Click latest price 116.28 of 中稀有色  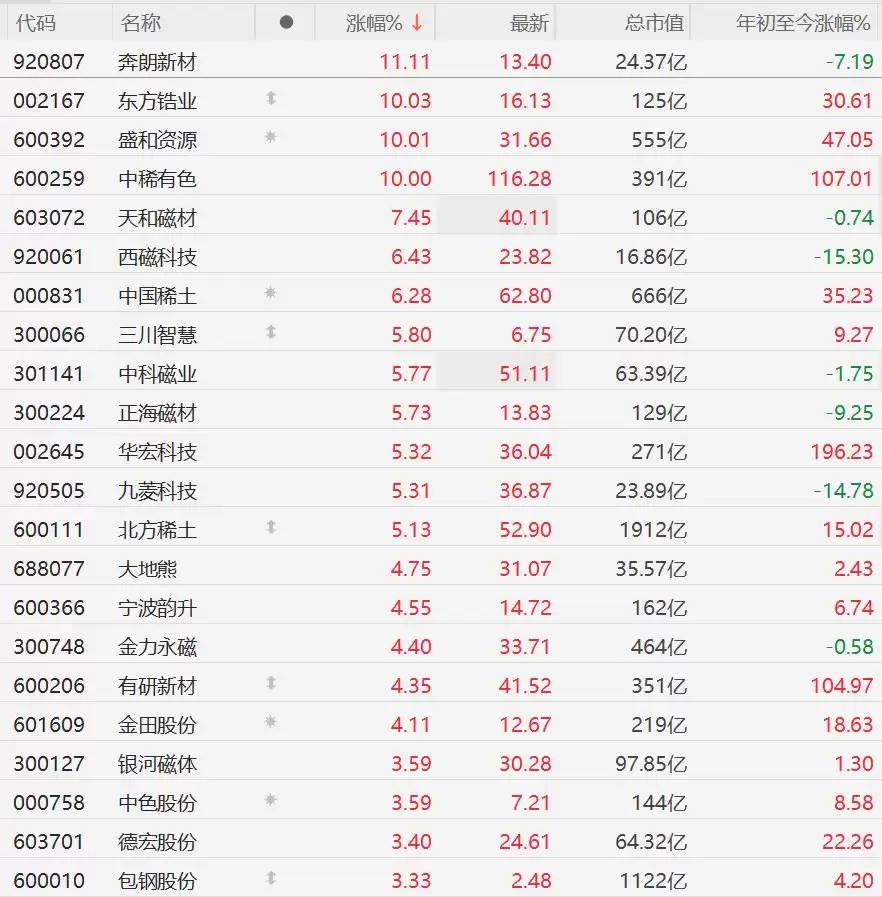(519, 179)
